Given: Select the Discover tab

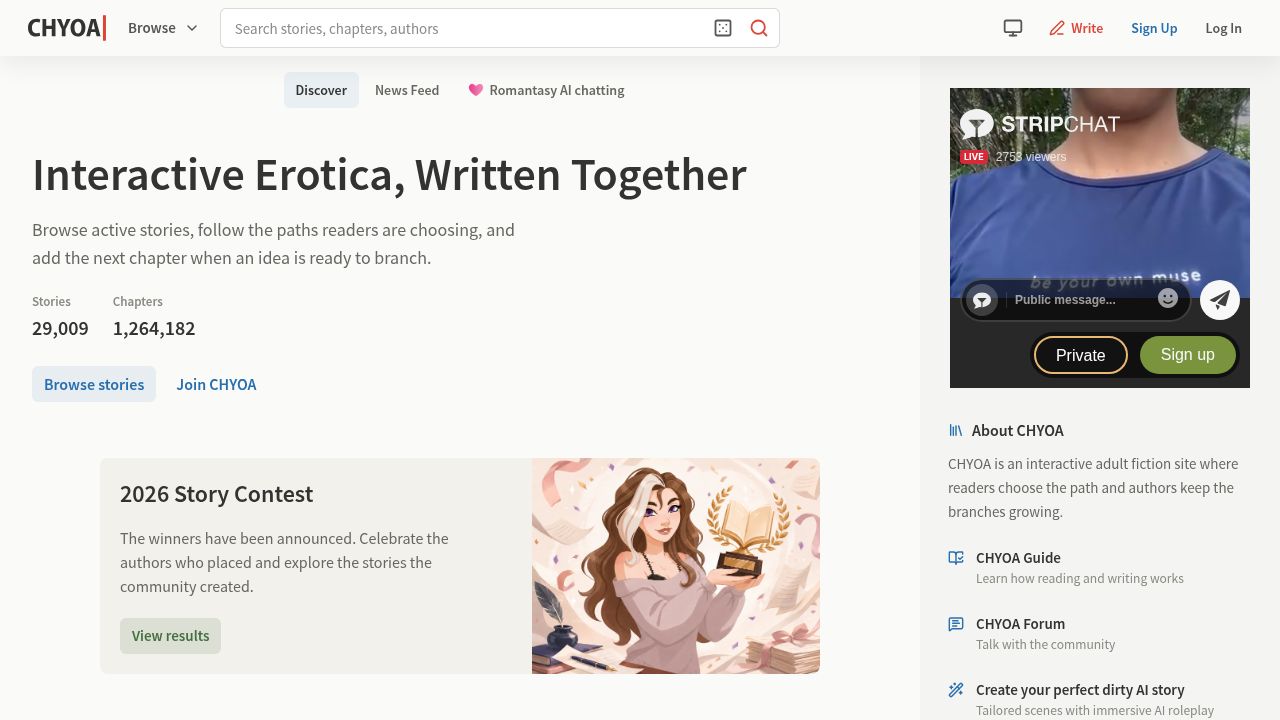Looking at the screenshot, I should (x=321, y=90).
